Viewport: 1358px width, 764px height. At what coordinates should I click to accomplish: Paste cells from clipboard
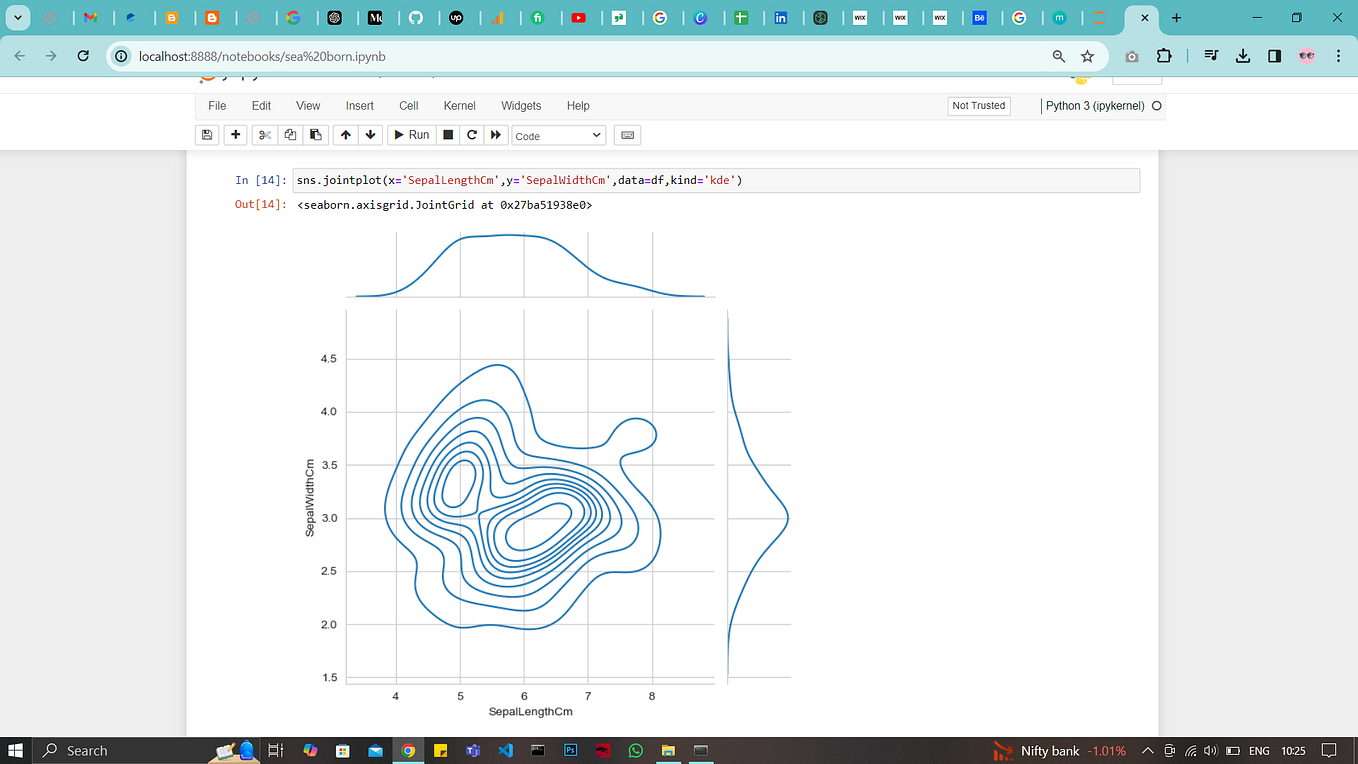pyautogui.click(x=315, y=134)
